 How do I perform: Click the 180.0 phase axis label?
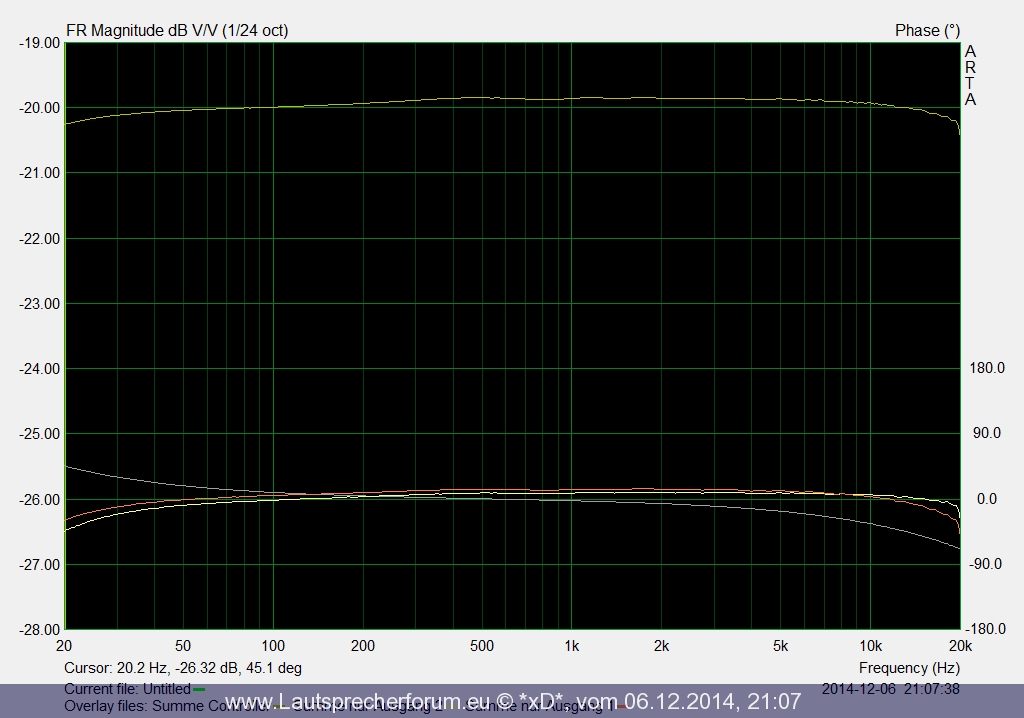tap(988, 369)
